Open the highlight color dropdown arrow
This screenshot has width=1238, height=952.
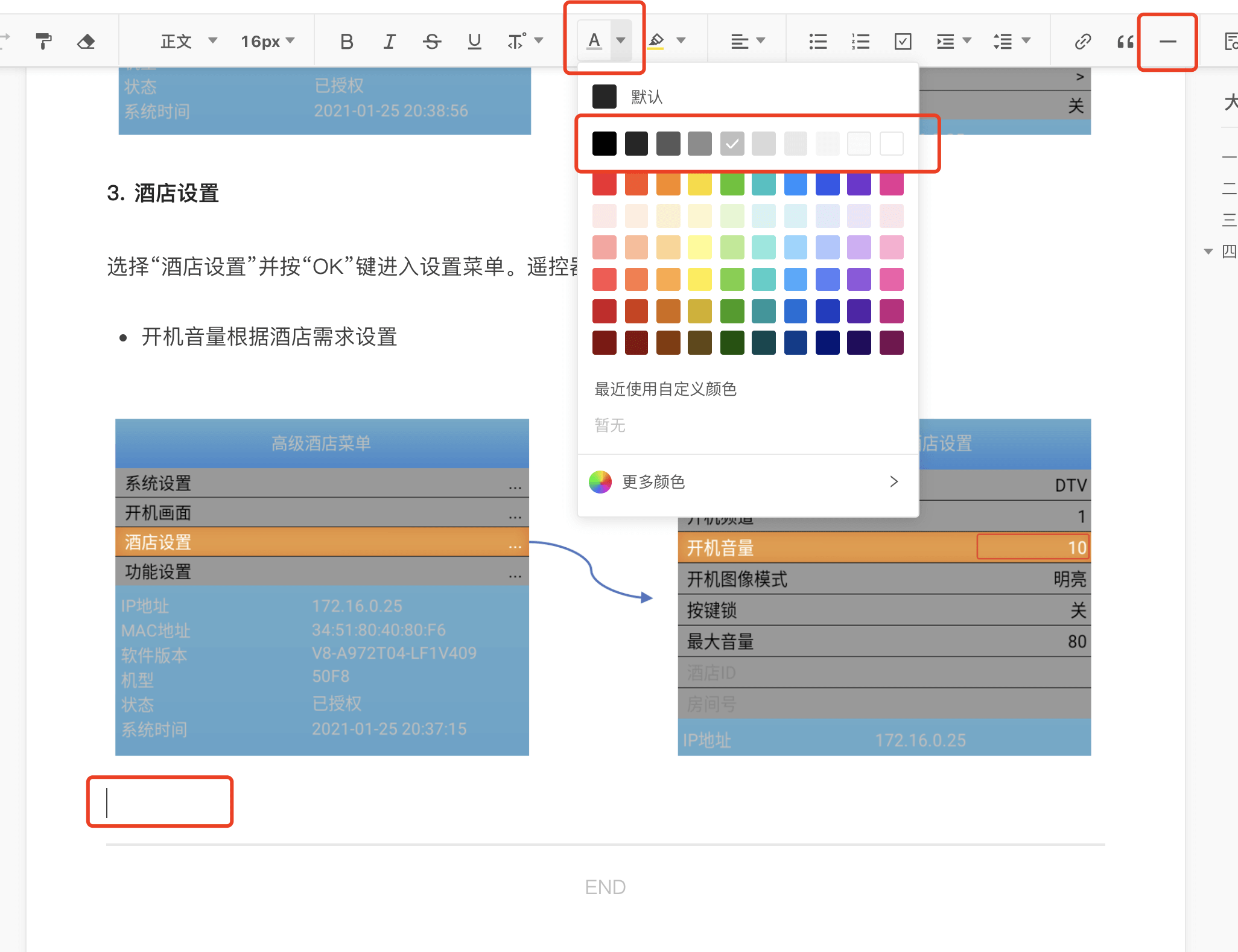click(681, 41)
